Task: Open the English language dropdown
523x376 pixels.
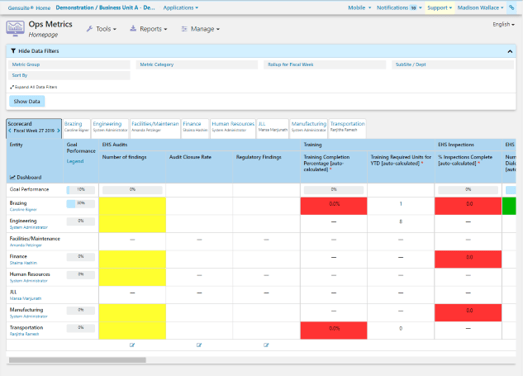Action: (503, 24)
